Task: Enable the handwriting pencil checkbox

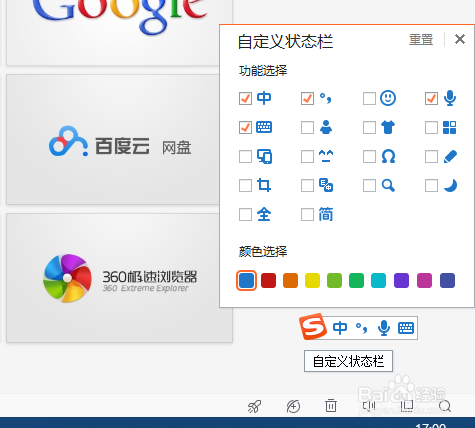Action: pos(431,157)
